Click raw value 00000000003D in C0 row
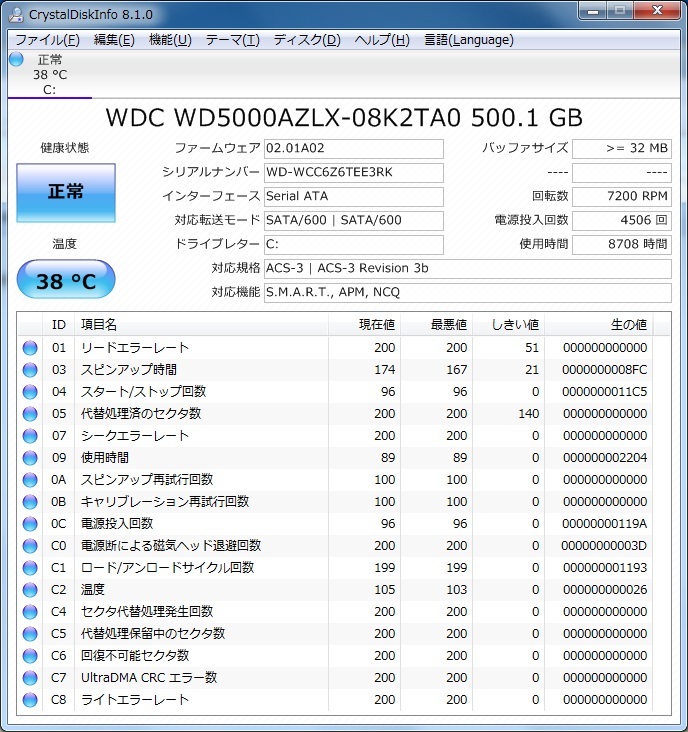The image size is (688, 732). point(604,546)
